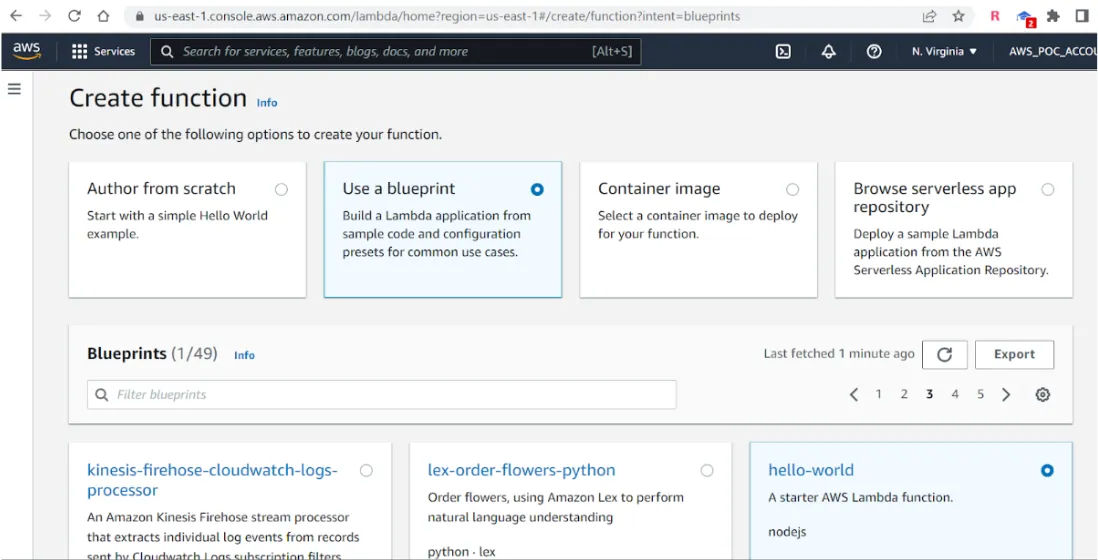
Task: Launch AWS CloudShell terminal icon
Action: point(784,51)
